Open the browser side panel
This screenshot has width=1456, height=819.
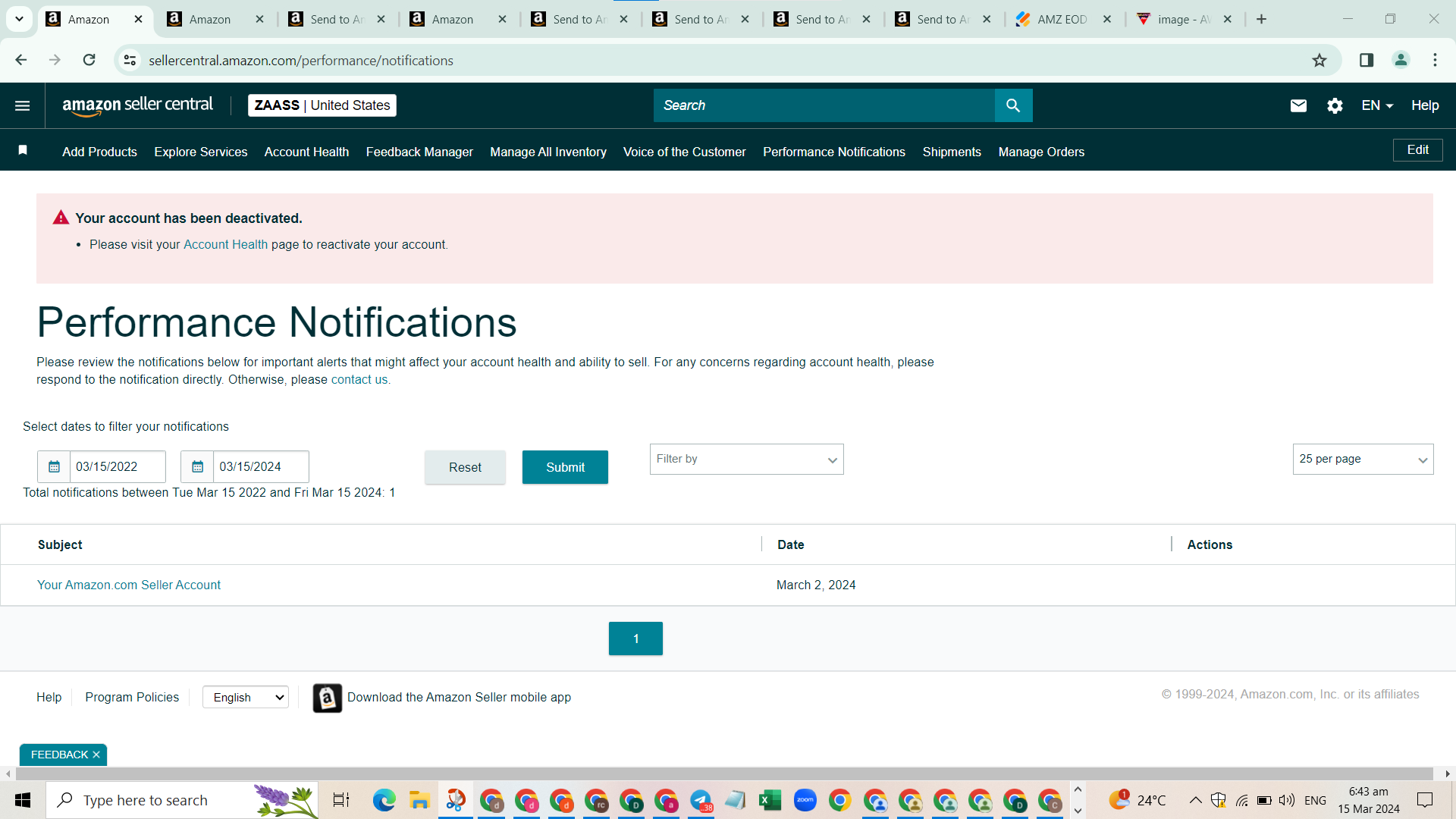point(1367,60)
